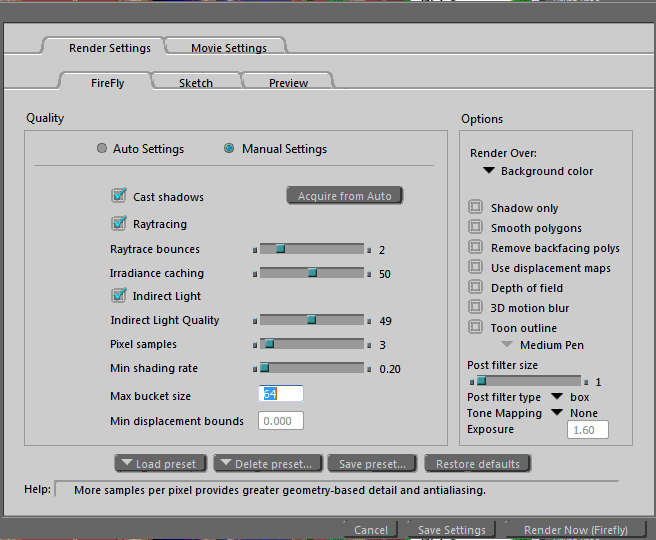Click the Pixel samples slider handle
The image size is (656, 540).
268,344
